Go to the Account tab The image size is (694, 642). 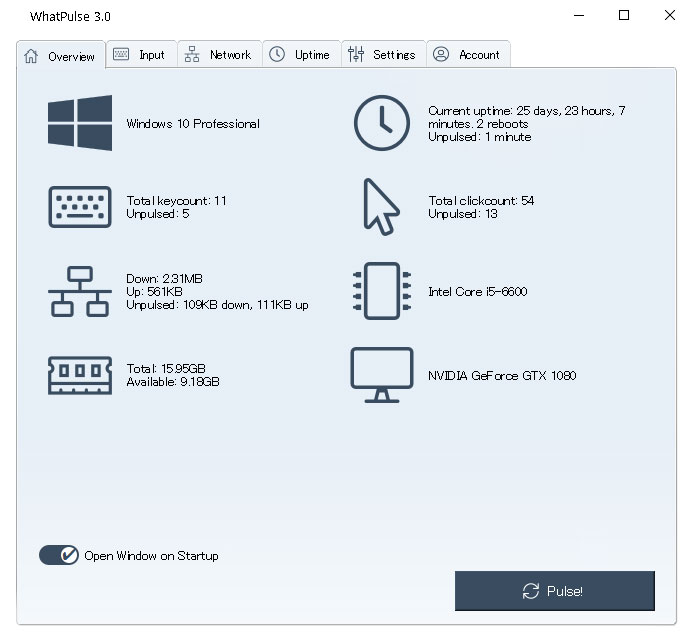coord(468,54)
